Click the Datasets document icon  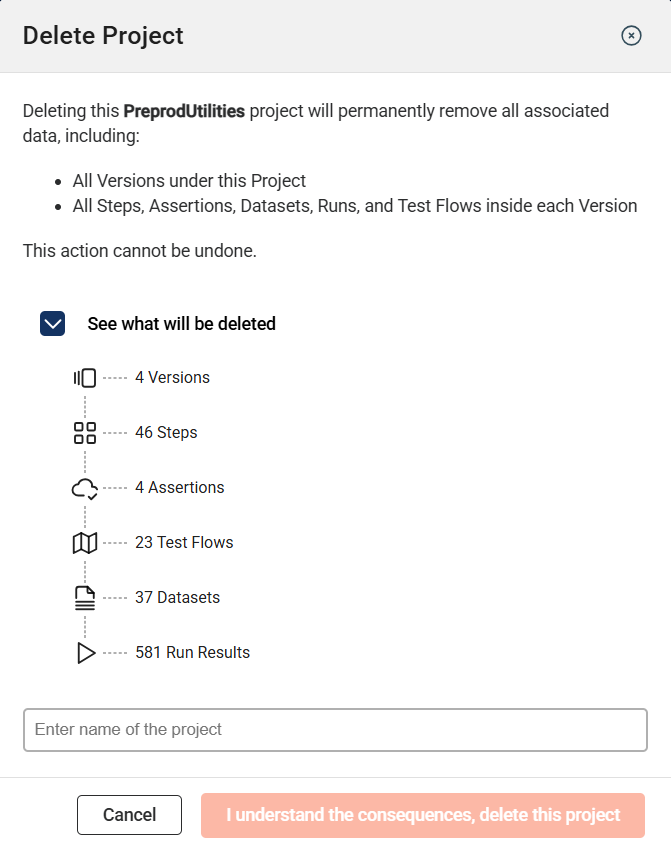(x=85, y=598)
